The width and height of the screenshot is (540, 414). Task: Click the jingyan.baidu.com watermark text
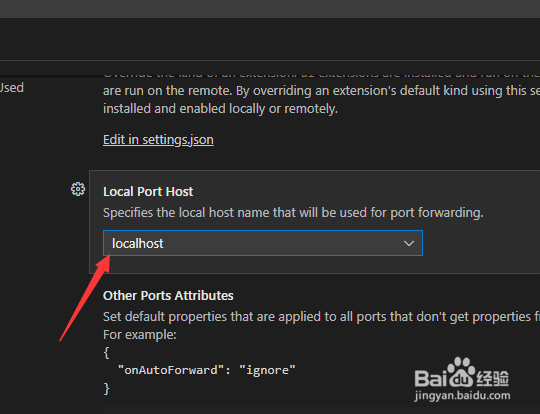pyautogui.click(x=463, y=396)
